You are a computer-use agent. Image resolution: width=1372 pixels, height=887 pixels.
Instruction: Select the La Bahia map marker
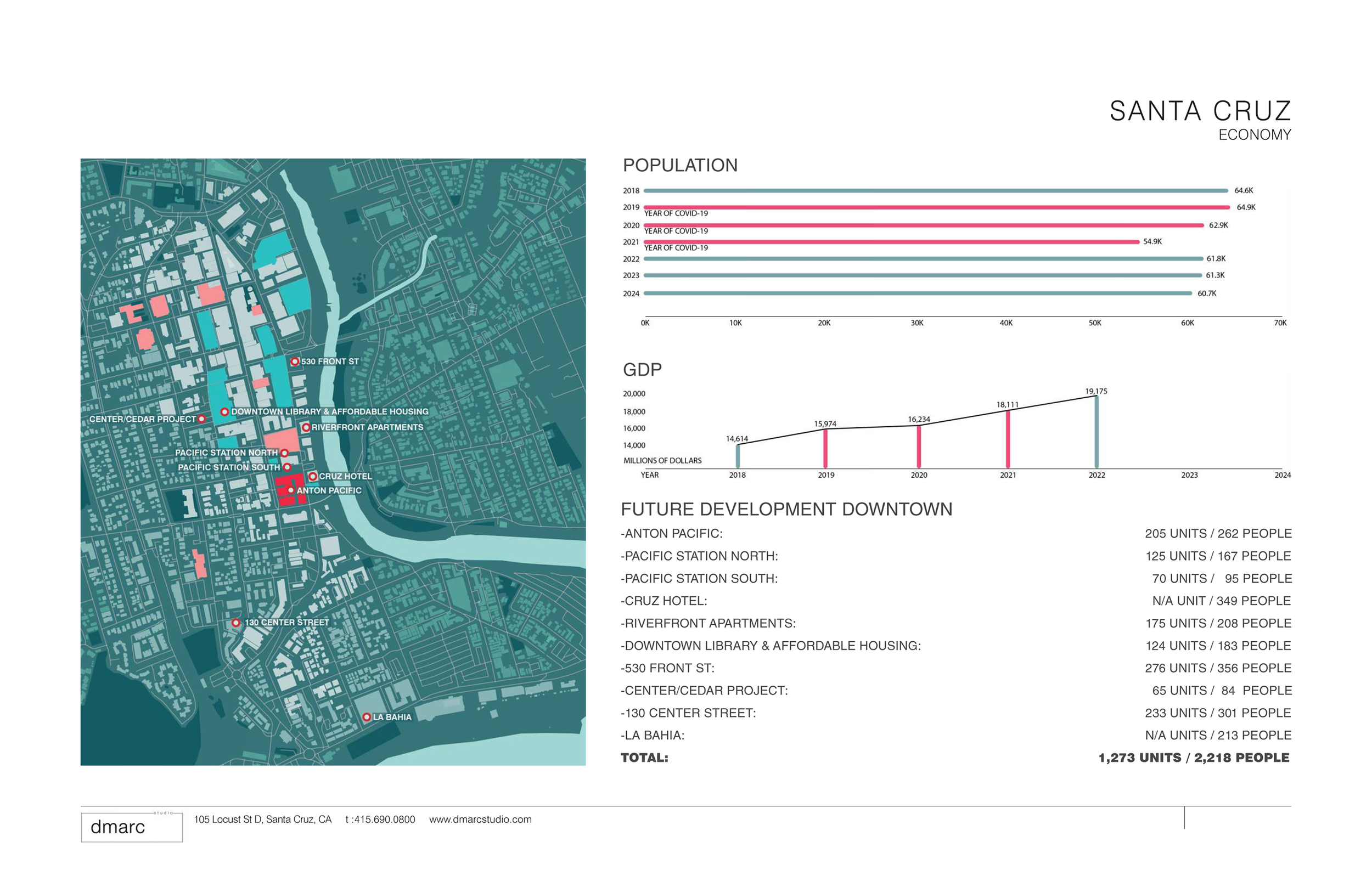[x=367, y=716]
